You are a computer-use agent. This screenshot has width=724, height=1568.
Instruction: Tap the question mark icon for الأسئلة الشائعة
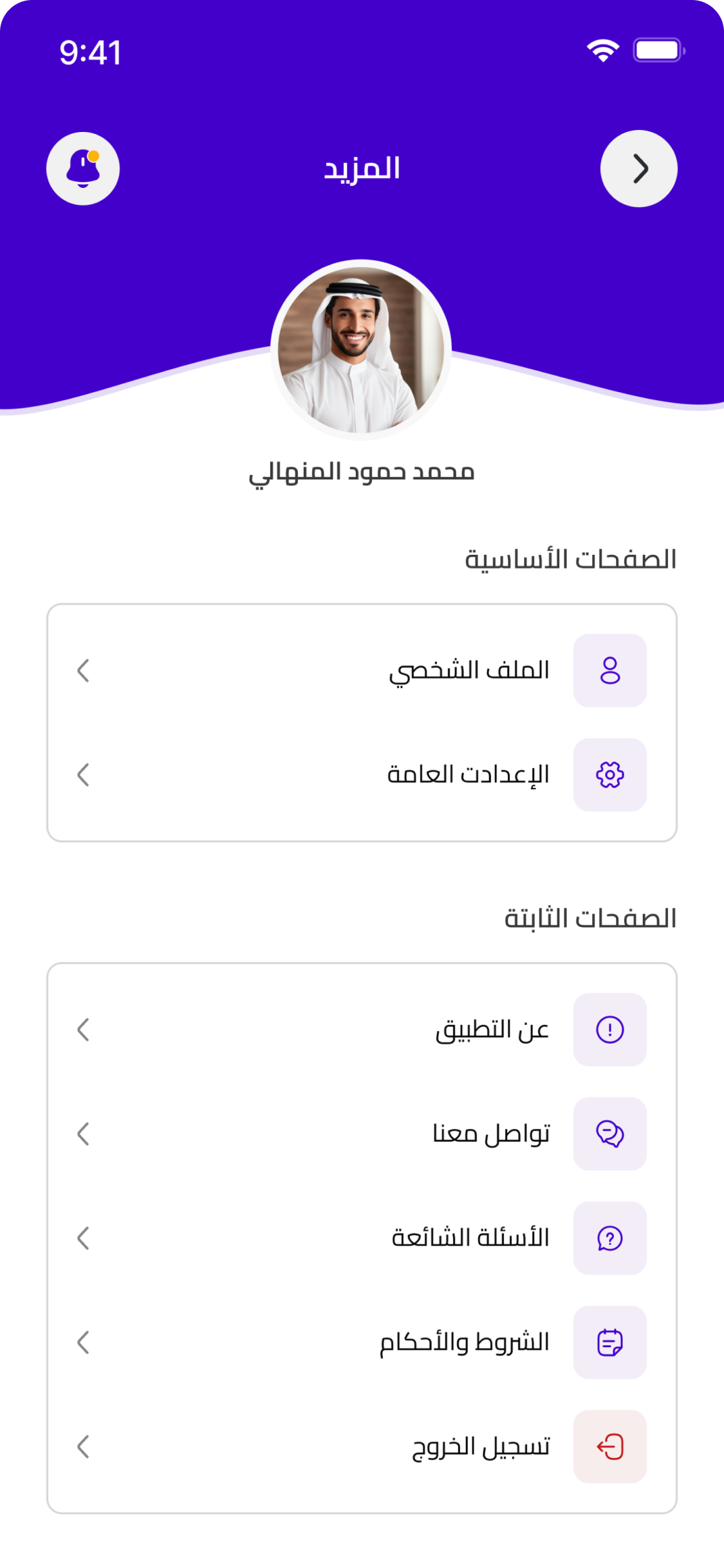pos(609,1238)
